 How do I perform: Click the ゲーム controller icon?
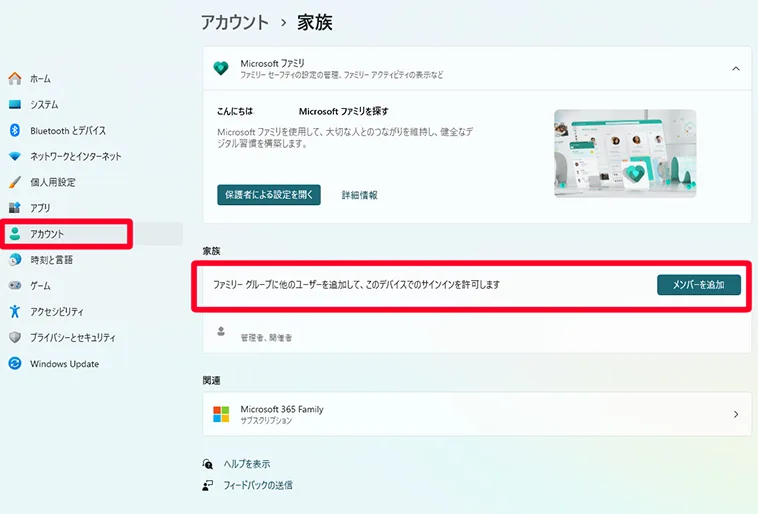(x=15, y=286)
